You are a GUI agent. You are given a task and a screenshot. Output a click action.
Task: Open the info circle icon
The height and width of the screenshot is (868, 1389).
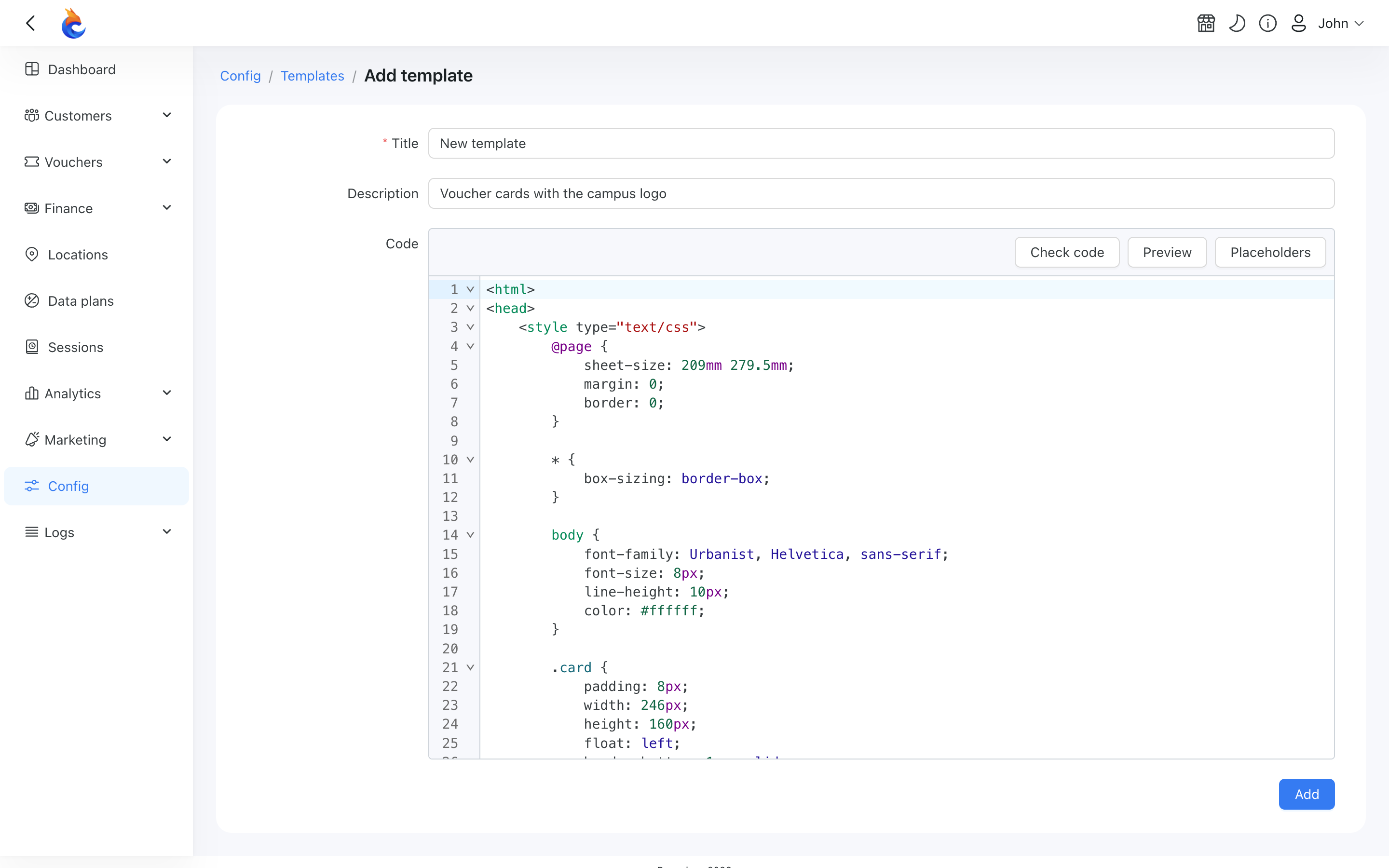point(1268,23)
